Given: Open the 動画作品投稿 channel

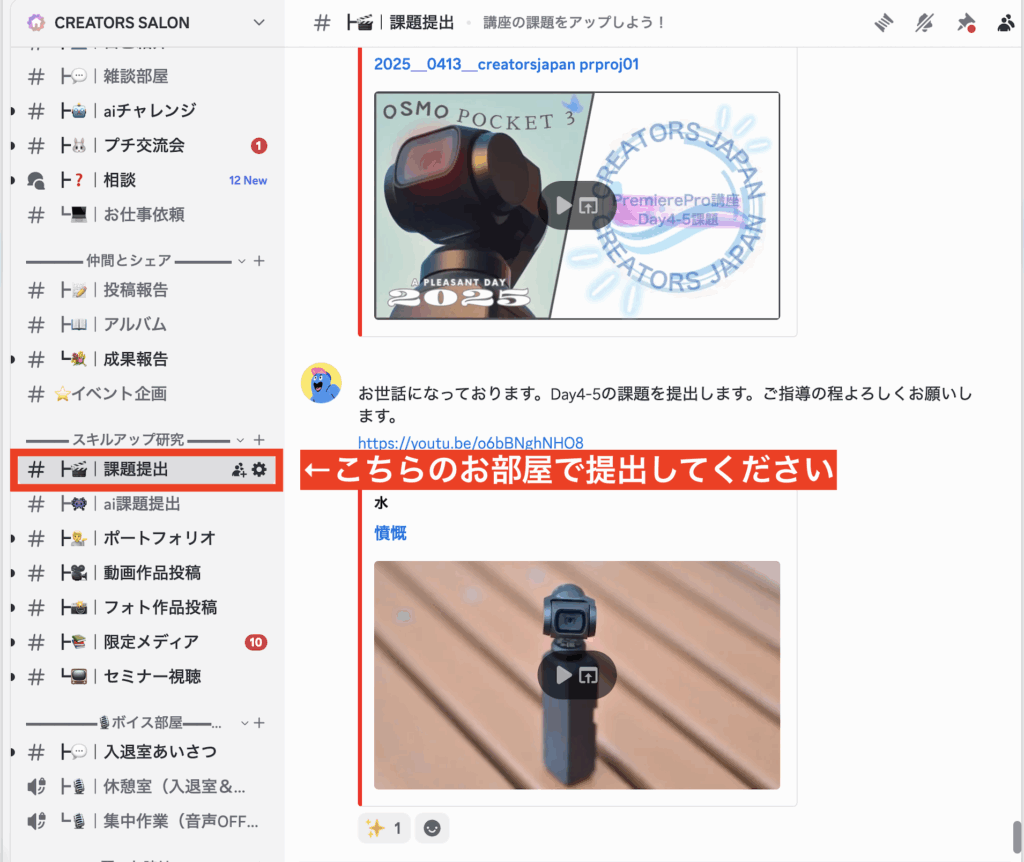Looking at the screenshot, I should tap(146, 573).
